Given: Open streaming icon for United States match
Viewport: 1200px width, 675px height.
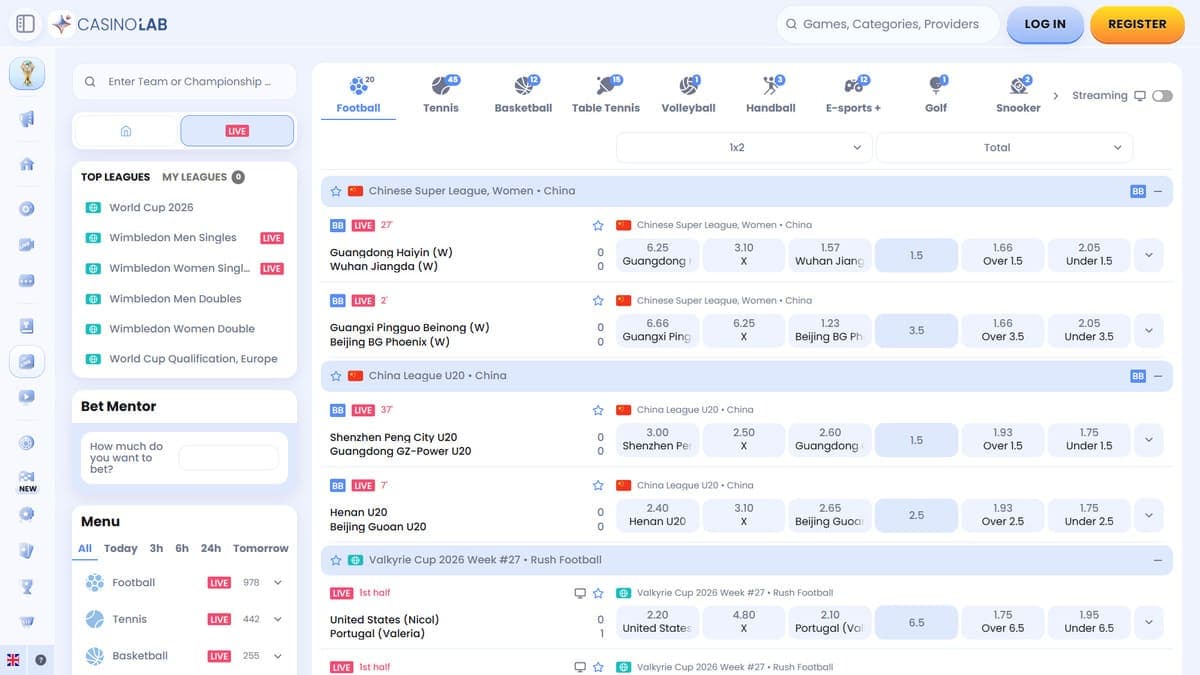Looking at the screenshot, I should [x=580, y=593].
